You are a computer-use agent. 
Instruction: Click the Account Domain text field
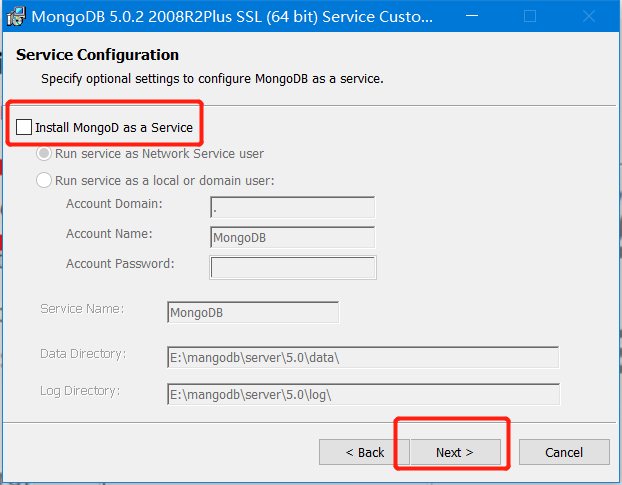click(292, 208)
